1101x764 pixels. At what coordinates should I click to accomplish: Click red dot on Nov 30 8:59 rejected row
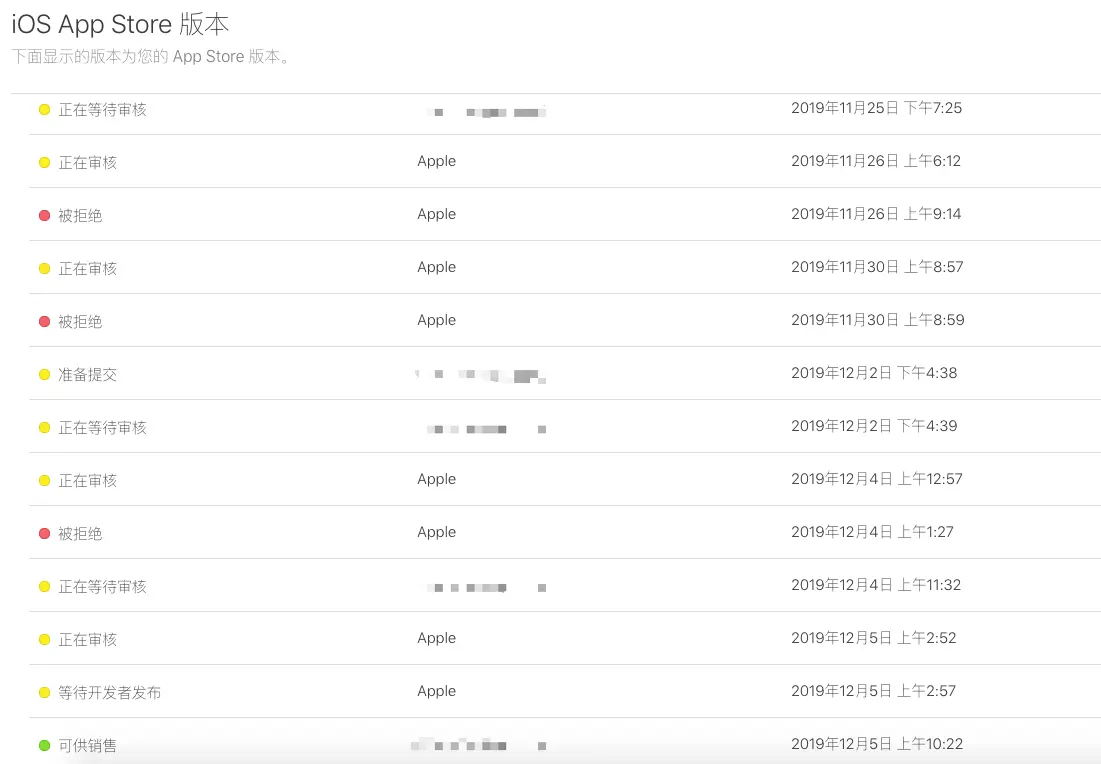pos(44,322)
